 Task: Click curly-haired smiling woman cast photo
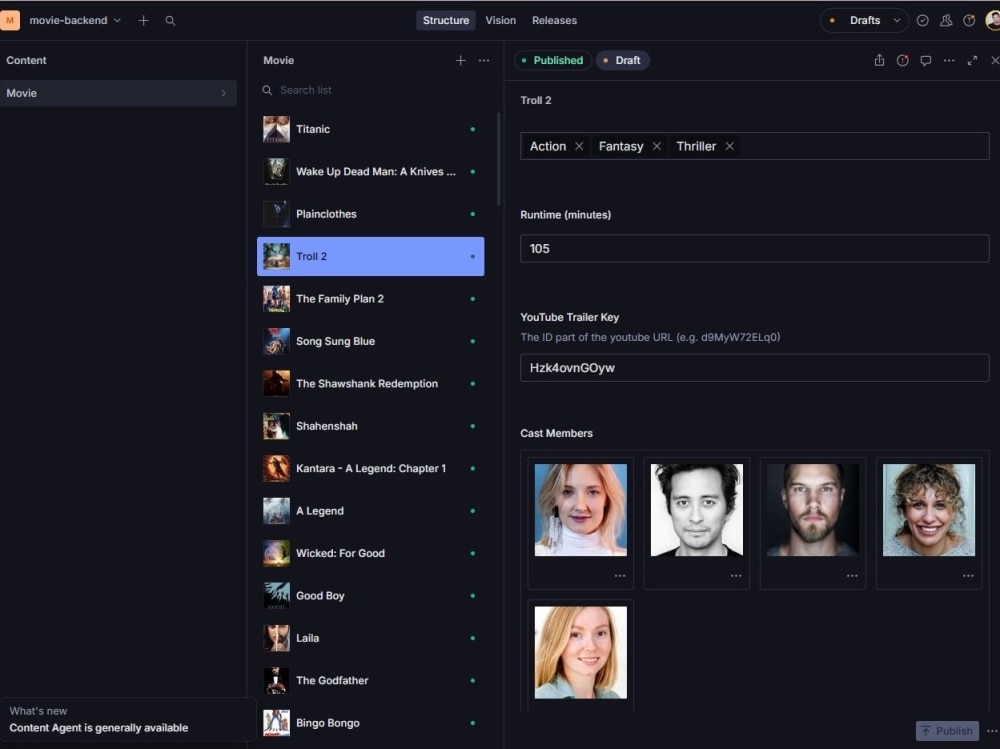[x=929, y=510]
